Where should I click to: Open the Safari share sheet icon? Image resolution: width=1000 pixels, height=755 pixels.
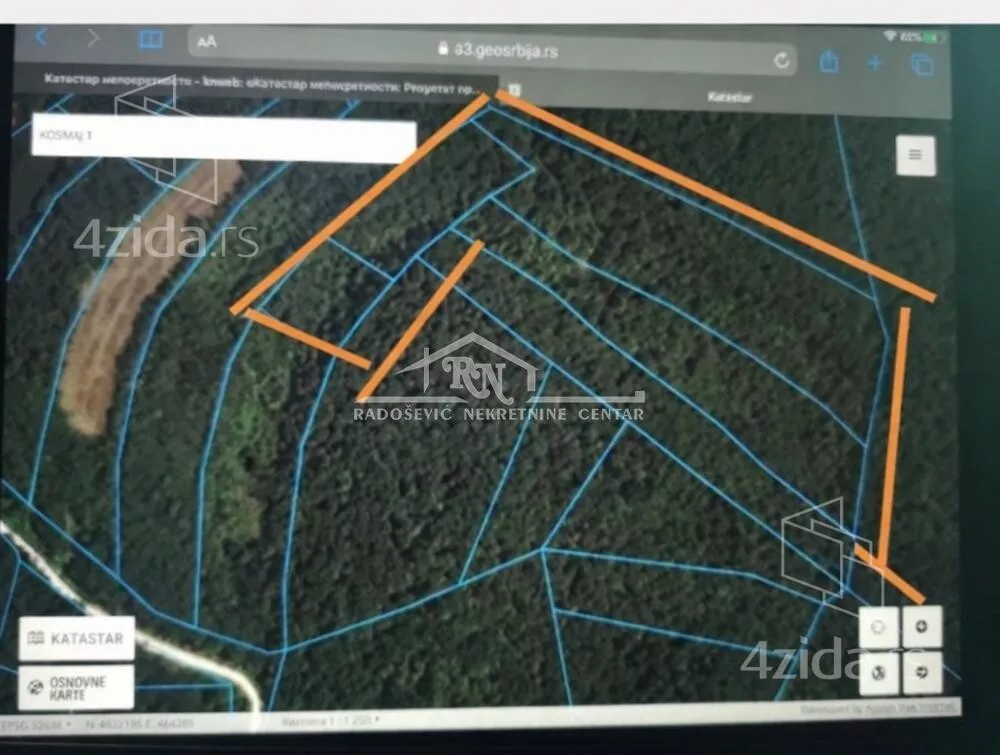click(x=828, y=62)
